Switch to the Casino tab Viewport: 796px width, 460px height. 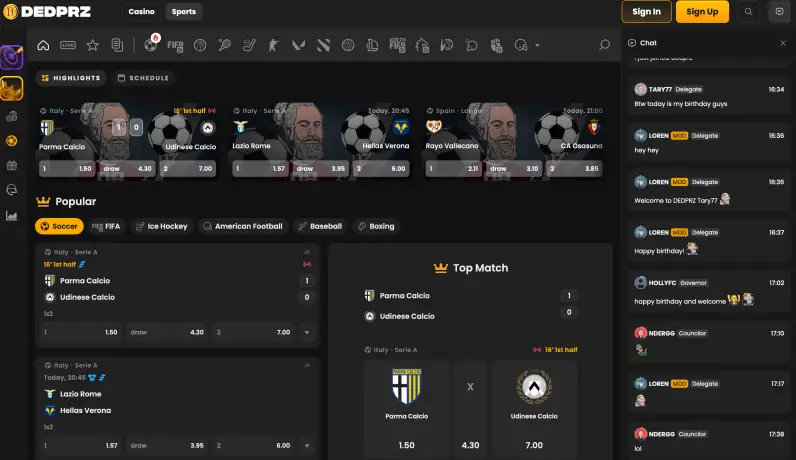pyautogui.click(x=141, y=12)
